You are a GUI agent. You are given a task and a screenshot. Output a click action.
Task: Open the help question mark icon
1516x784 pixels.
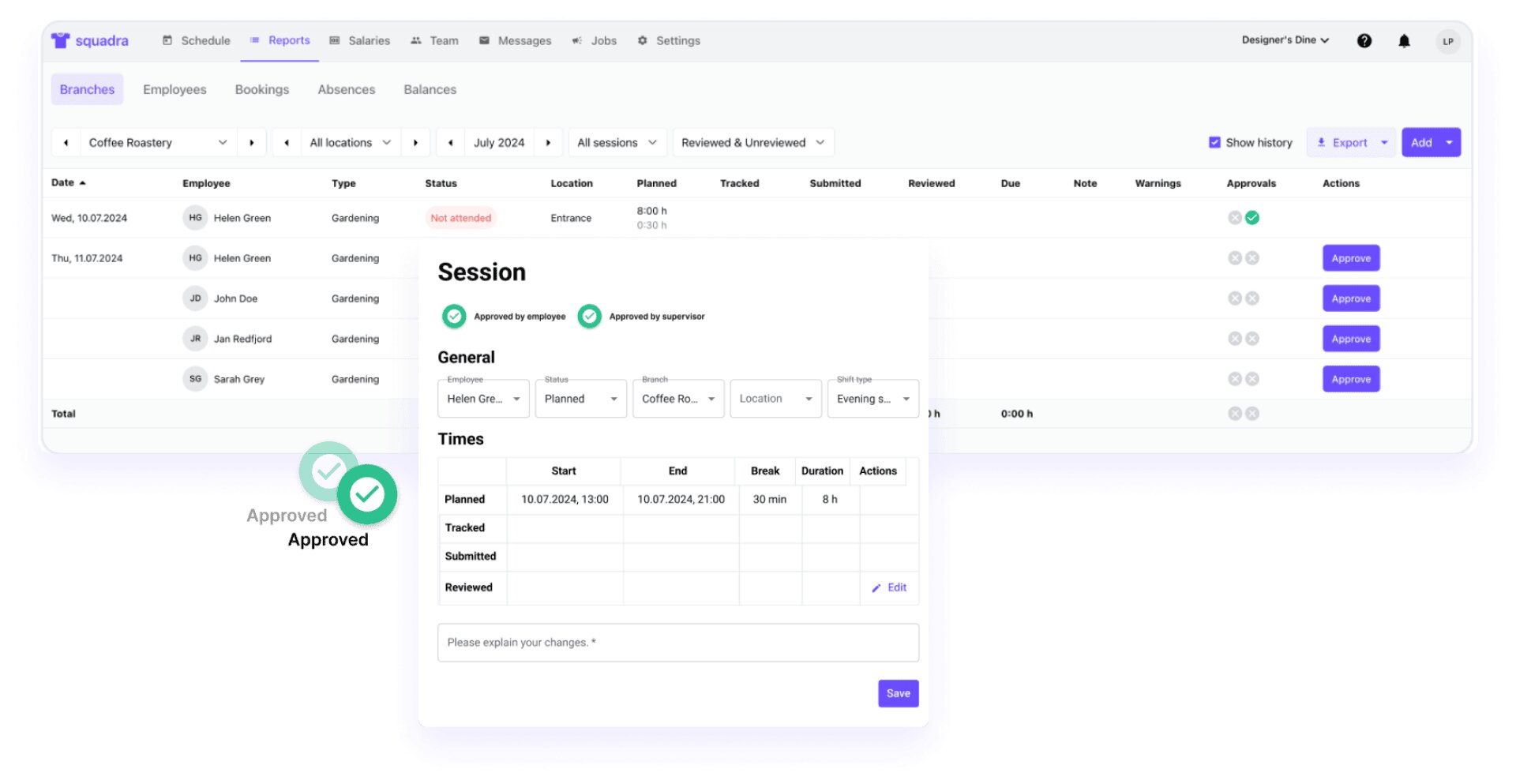pyautogui.click(x=1364, y=40)
